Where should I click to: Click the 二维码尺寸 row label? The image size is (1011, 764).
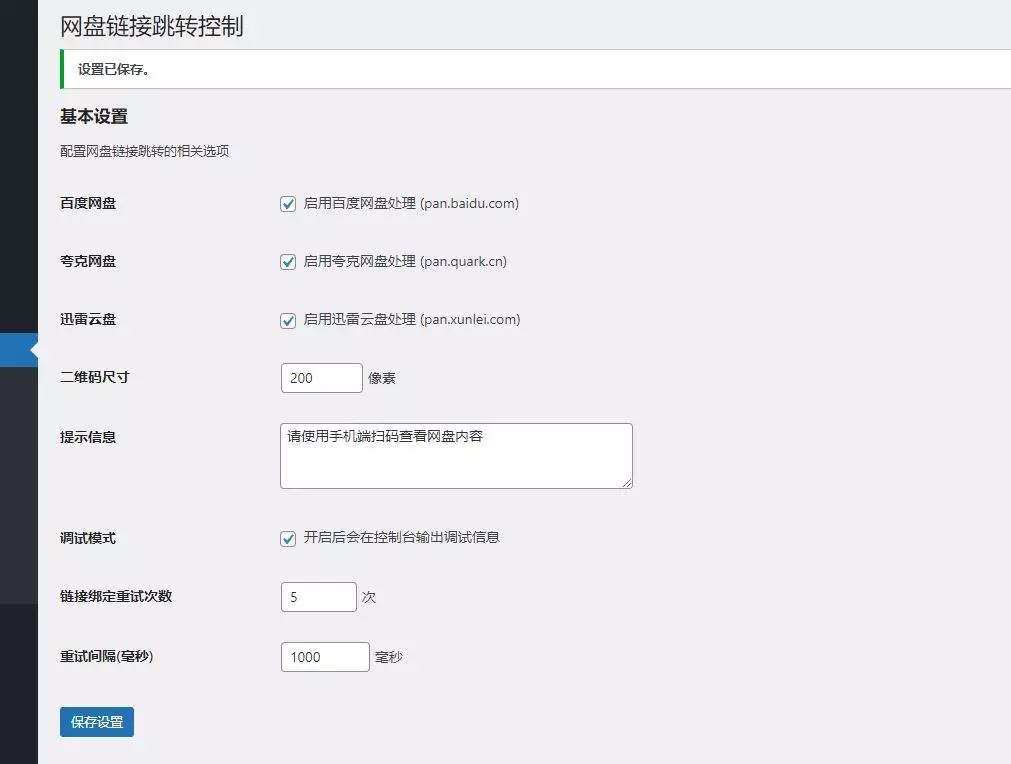[x=94, y=378]
